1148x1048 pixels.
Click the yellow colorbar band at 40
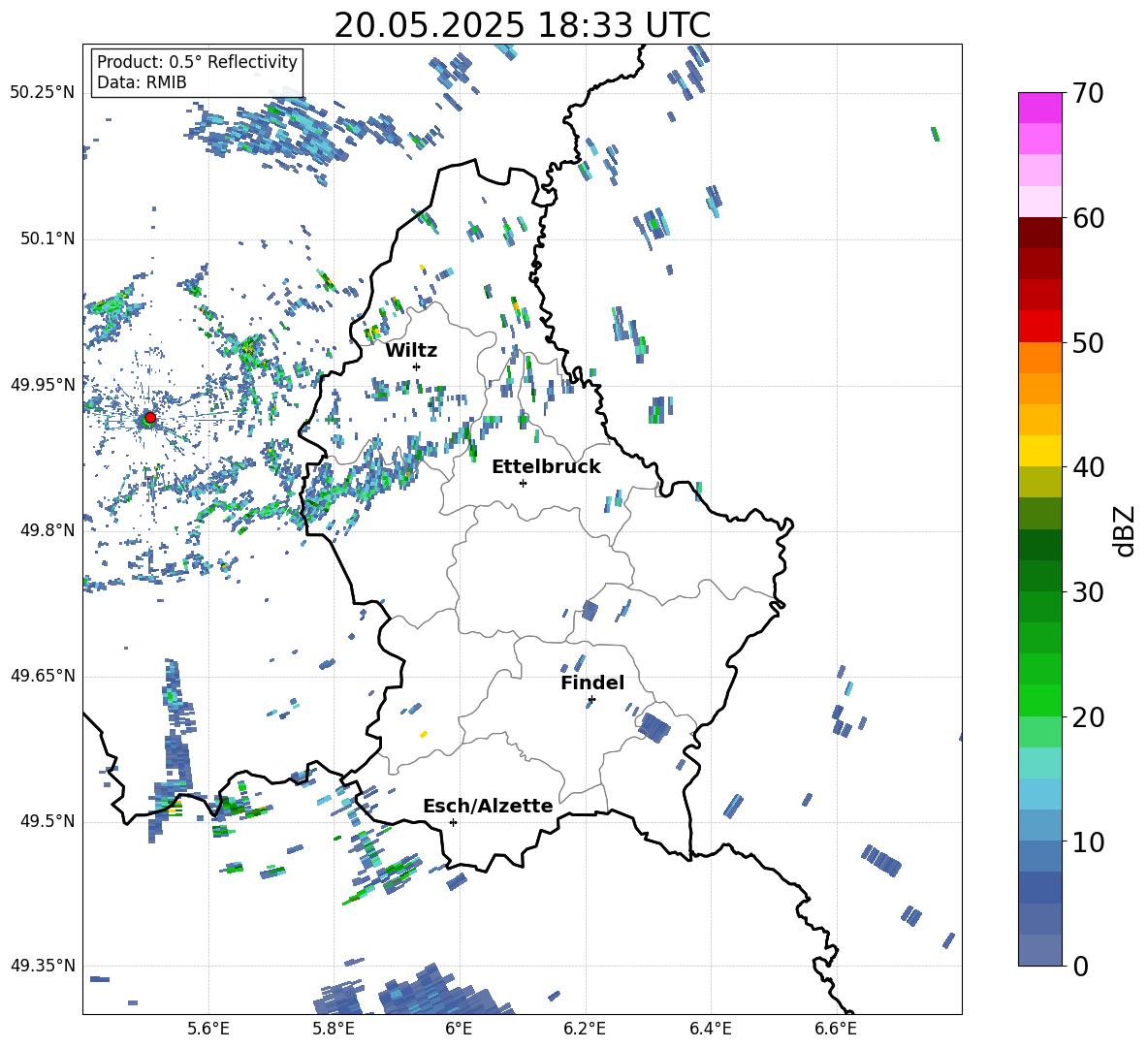[1039, 451]
